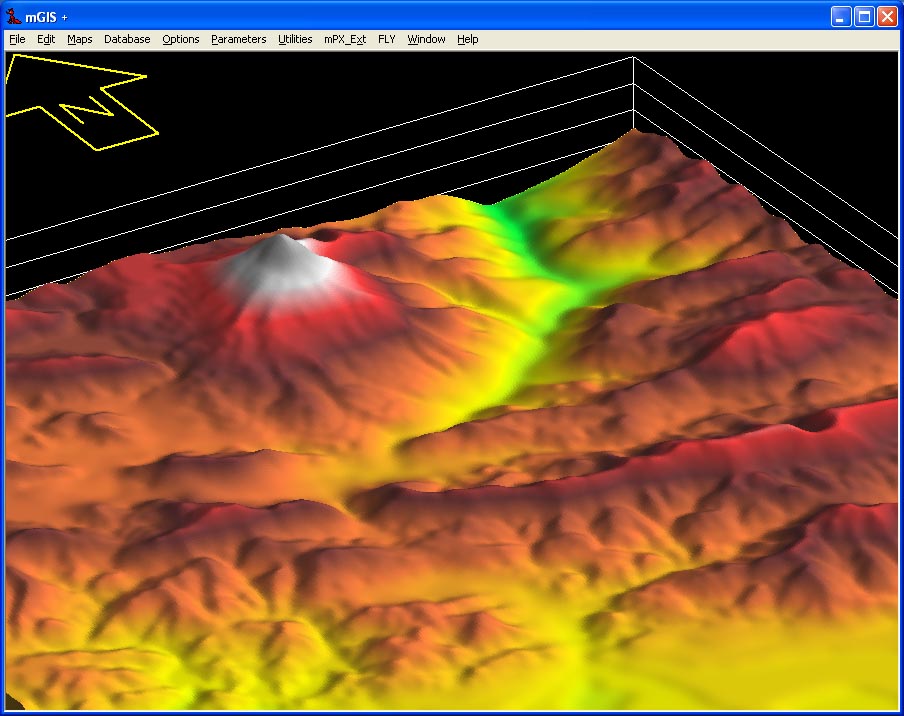
Task: Open the Edit menu
Action: click(46, 39)
